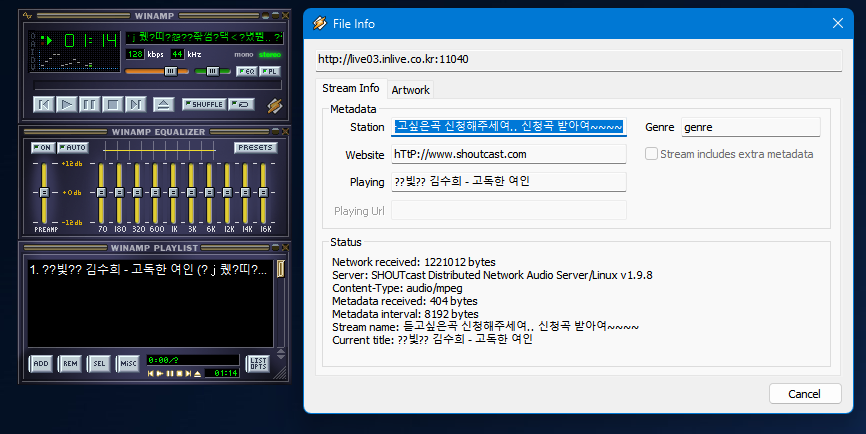
Task: Open playlist ADD menu
Action: pos(41,363)
